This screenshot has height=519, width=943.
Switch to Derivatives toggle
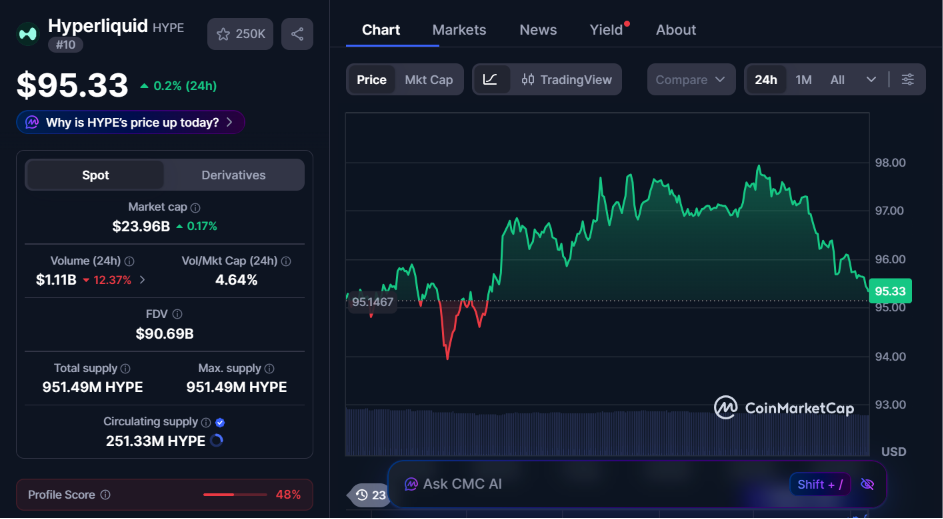click(233, 175)
